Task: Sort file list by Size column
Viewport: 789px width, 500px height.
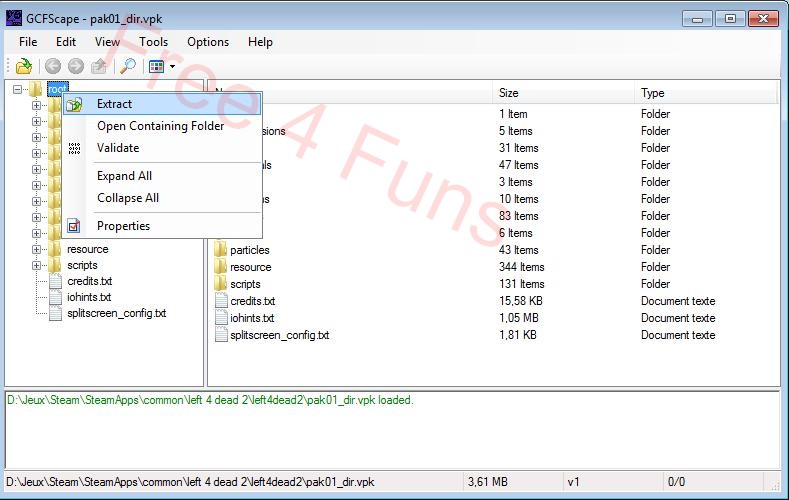Action: [x=509, y=93]
